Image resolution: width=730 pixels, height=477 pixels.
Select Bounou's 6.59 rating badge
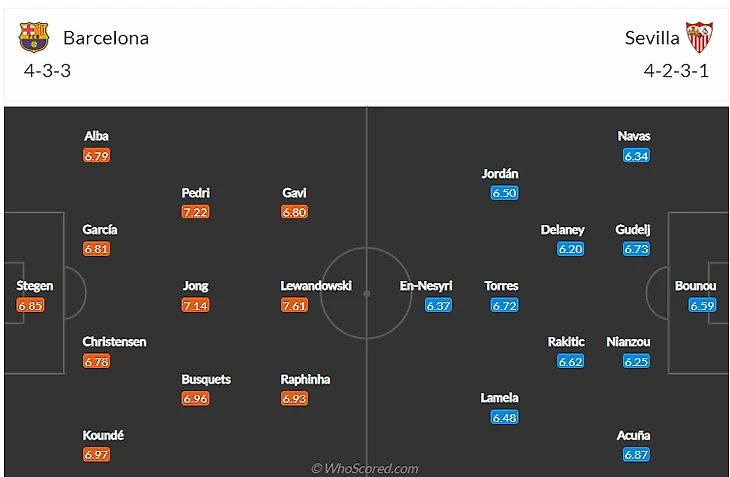(702, 305)
